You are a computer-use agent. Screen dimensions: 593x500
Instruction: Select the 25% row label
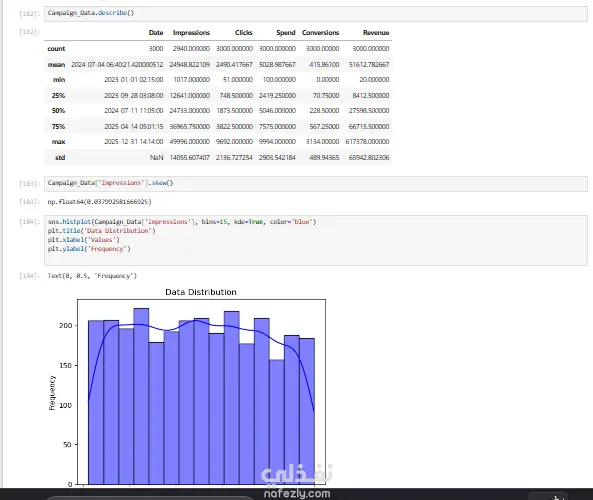point(59,96)
